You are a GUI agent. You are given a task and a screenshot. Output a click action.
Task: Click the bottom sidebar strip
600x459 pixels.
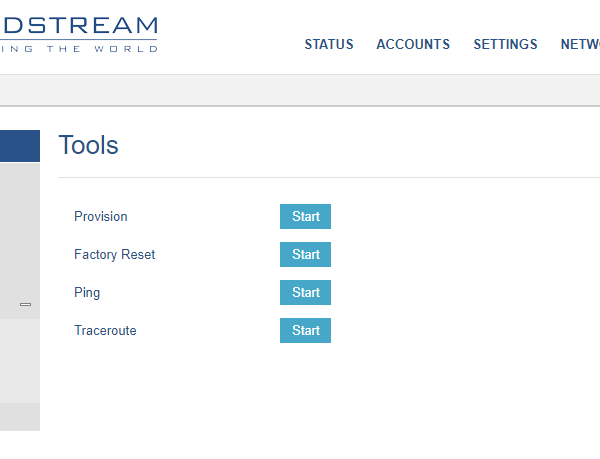click(x=20, y=417)
